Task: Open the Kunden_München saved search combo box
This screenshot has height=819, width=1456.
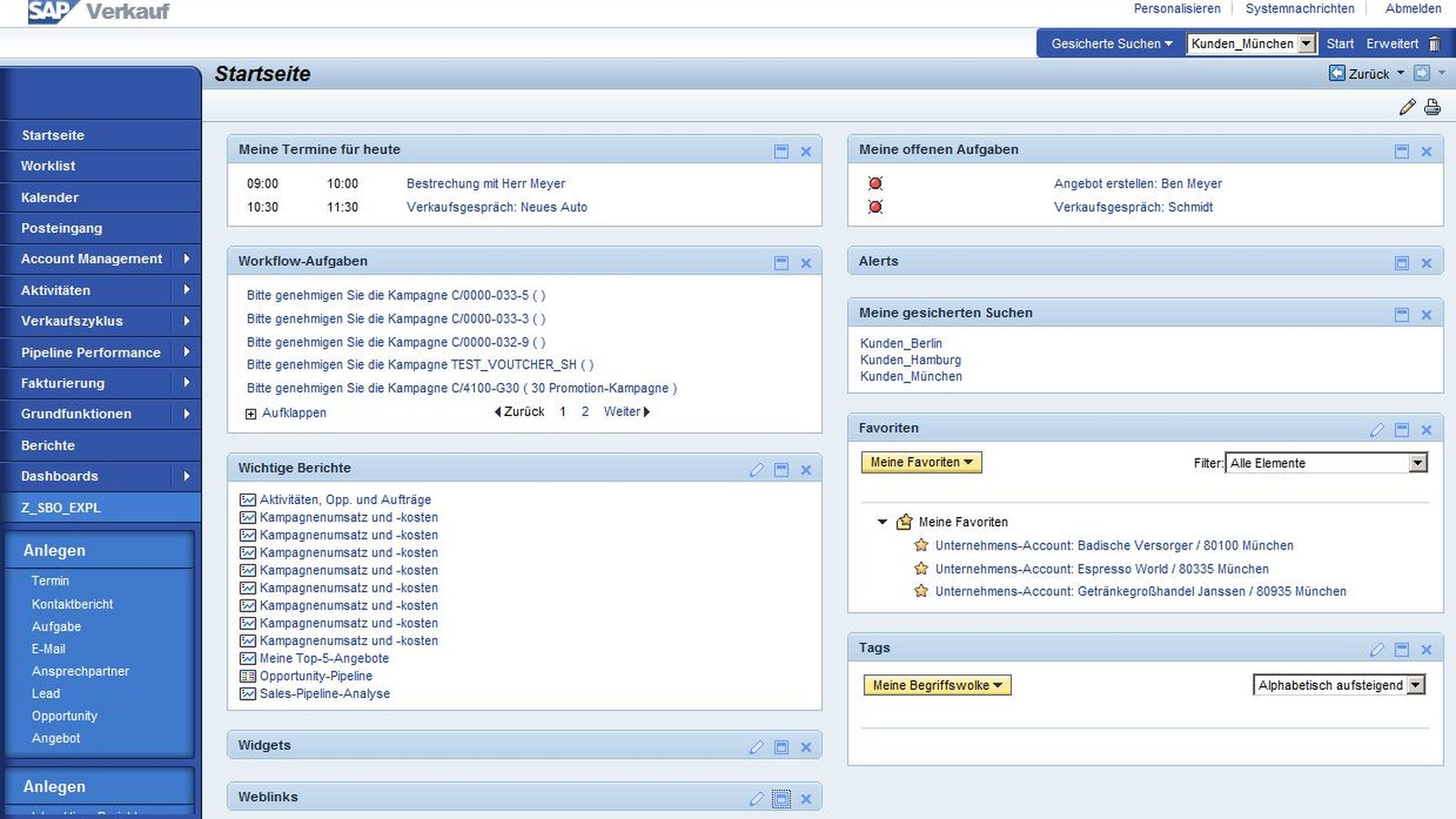Action: pyautogui.click(x=1251, y=44)
